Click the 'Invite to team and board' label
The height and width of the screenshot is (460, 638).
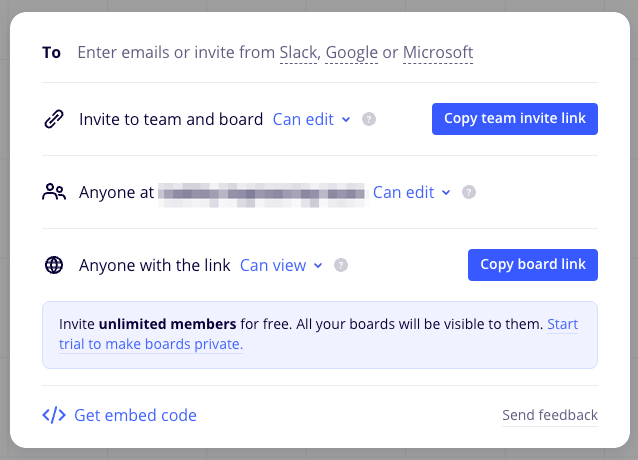click(x=171, y=119)
